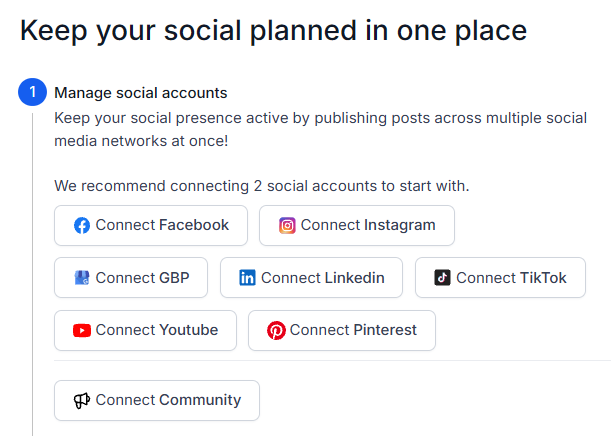The height and width of the screenshot is (439, 611).
Task: Click the Pinterest logo icon
Action: (x=276, y=331)
